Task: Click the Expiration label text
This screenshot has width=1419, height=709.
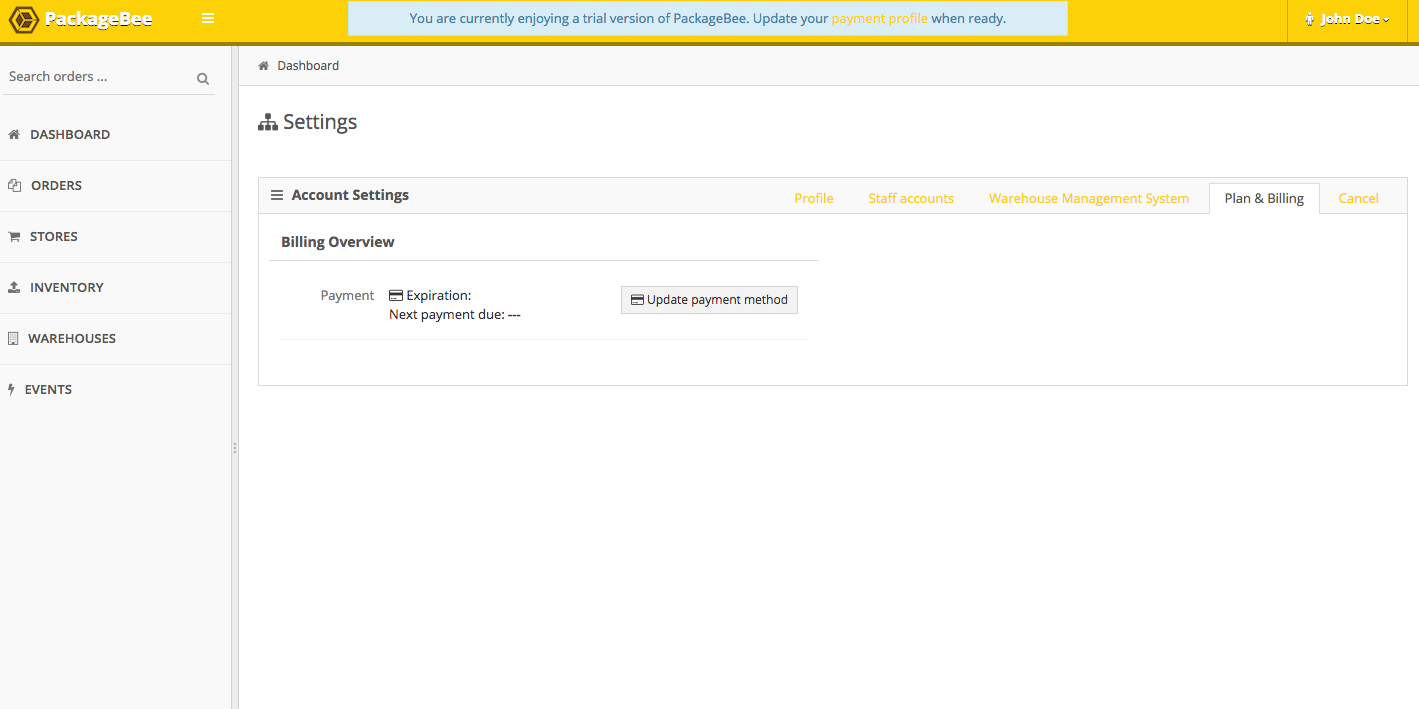Action: [439, 296]
